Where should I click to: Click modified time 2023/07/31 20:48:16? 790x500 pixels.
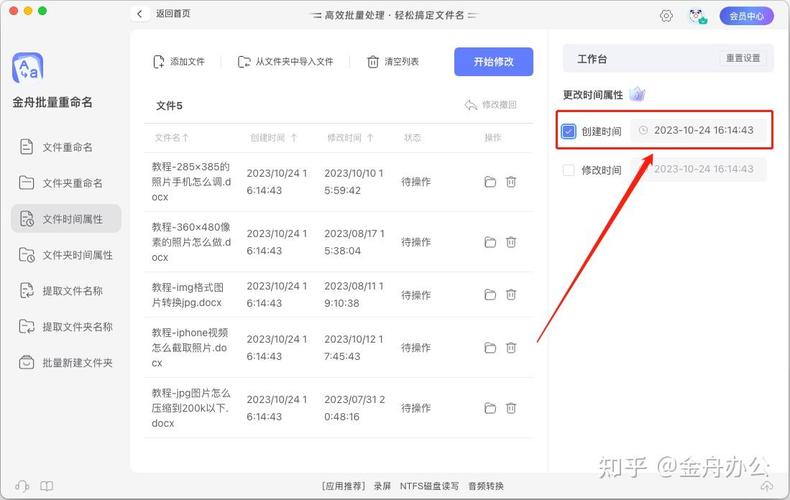click(354, 408)
